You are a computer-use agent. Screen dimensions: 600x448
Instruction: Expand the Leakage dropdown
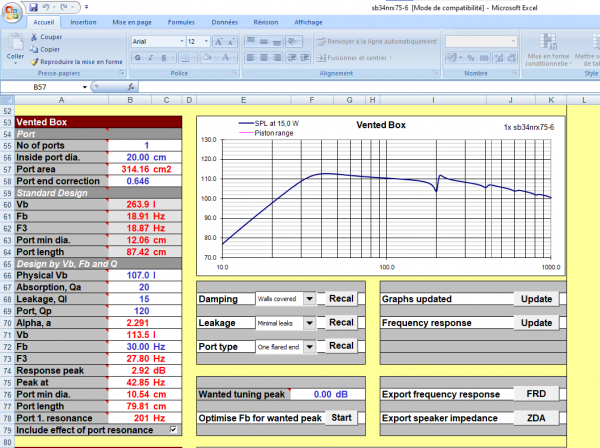309,322
